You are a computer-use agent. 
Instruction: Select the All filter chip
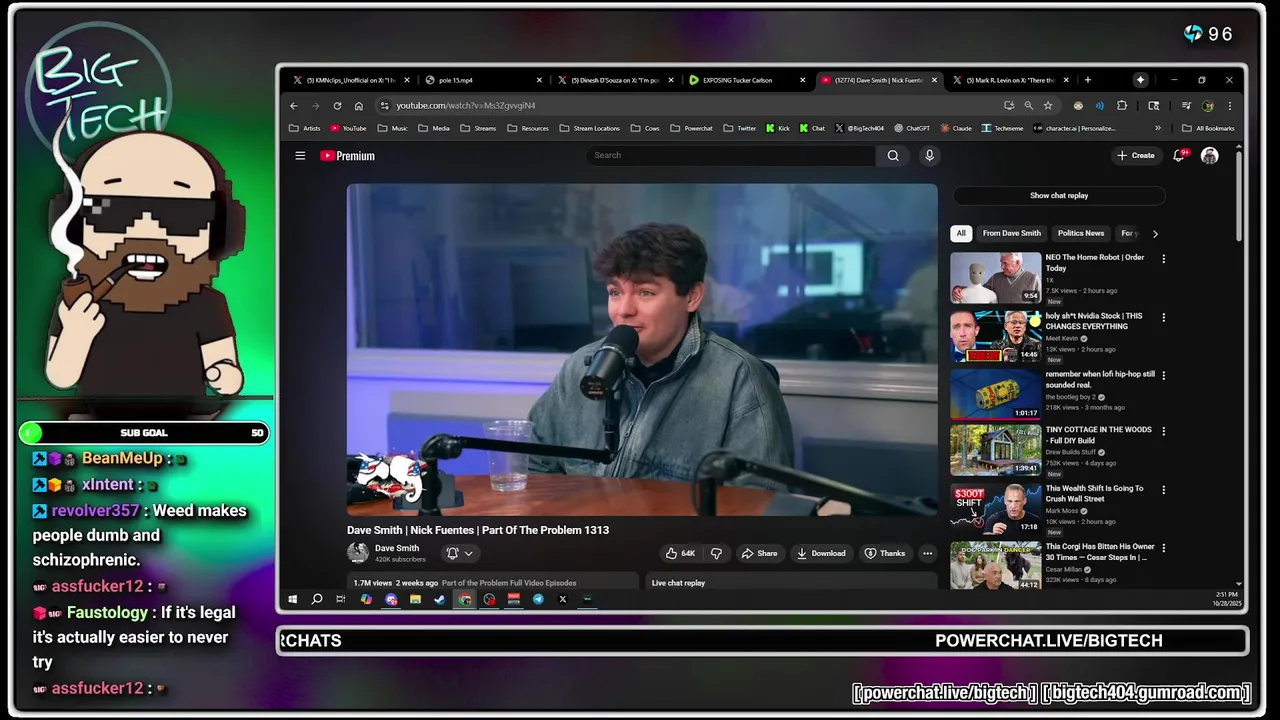click(961, 233)
